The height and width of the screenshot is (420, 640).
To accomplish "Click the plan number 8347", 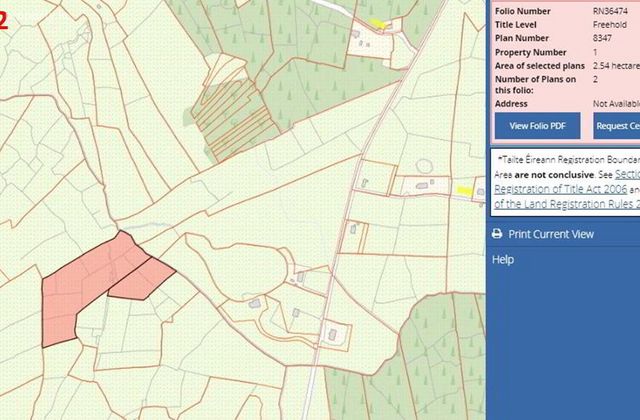I will tap(602, 38).
